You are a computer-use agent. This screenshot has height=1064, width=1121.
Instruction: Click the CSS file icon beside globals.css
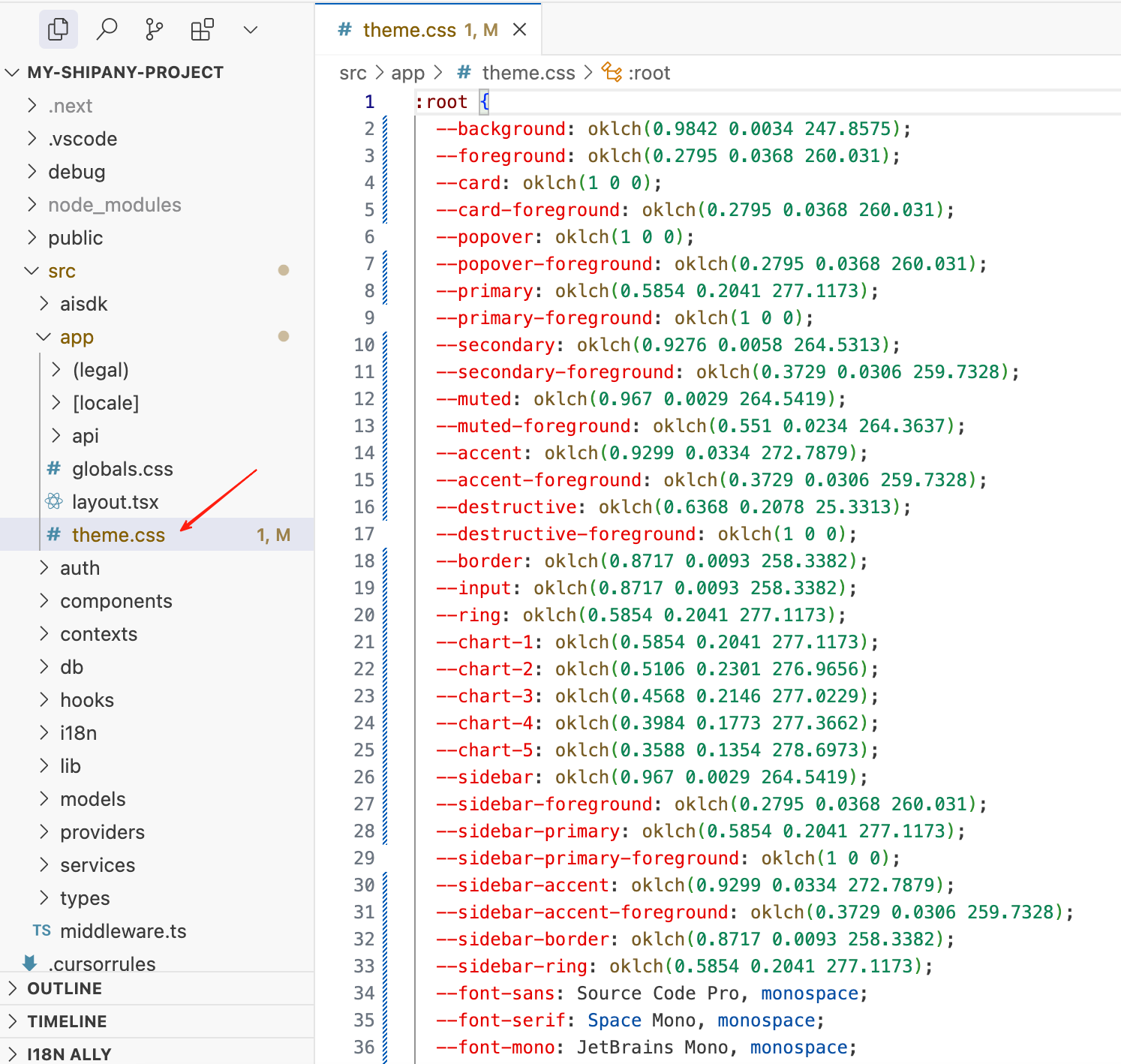coord(53,468)
